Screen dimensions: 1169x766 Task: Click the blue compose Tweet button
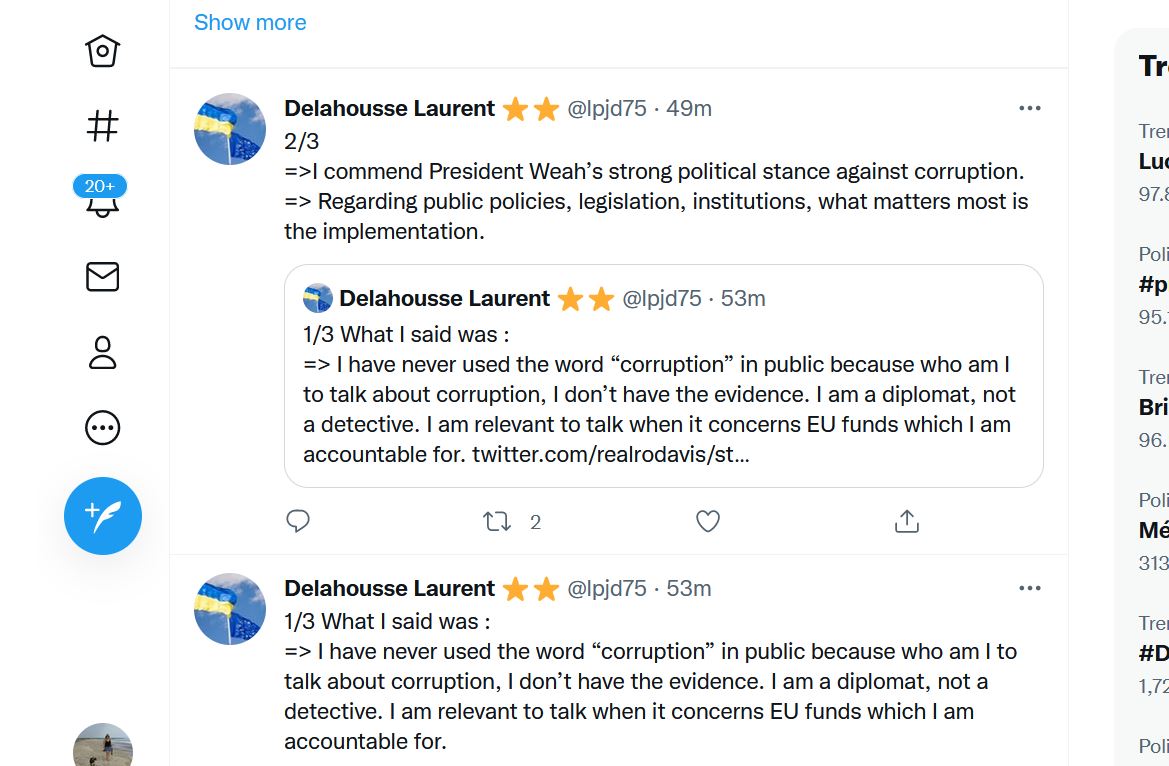point(103,516)
